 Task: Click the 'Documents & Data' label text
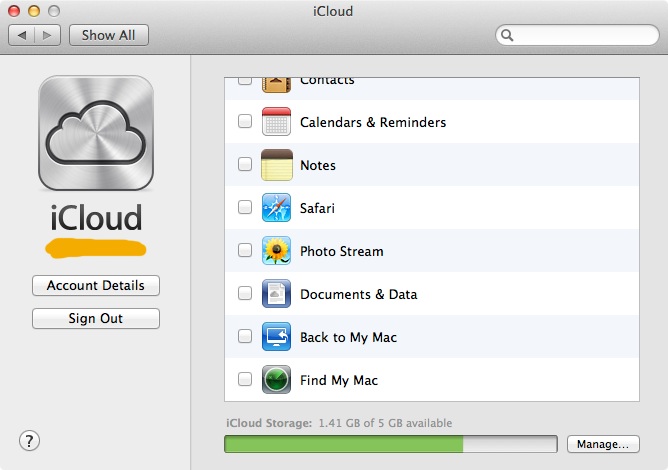coord(359,294)
